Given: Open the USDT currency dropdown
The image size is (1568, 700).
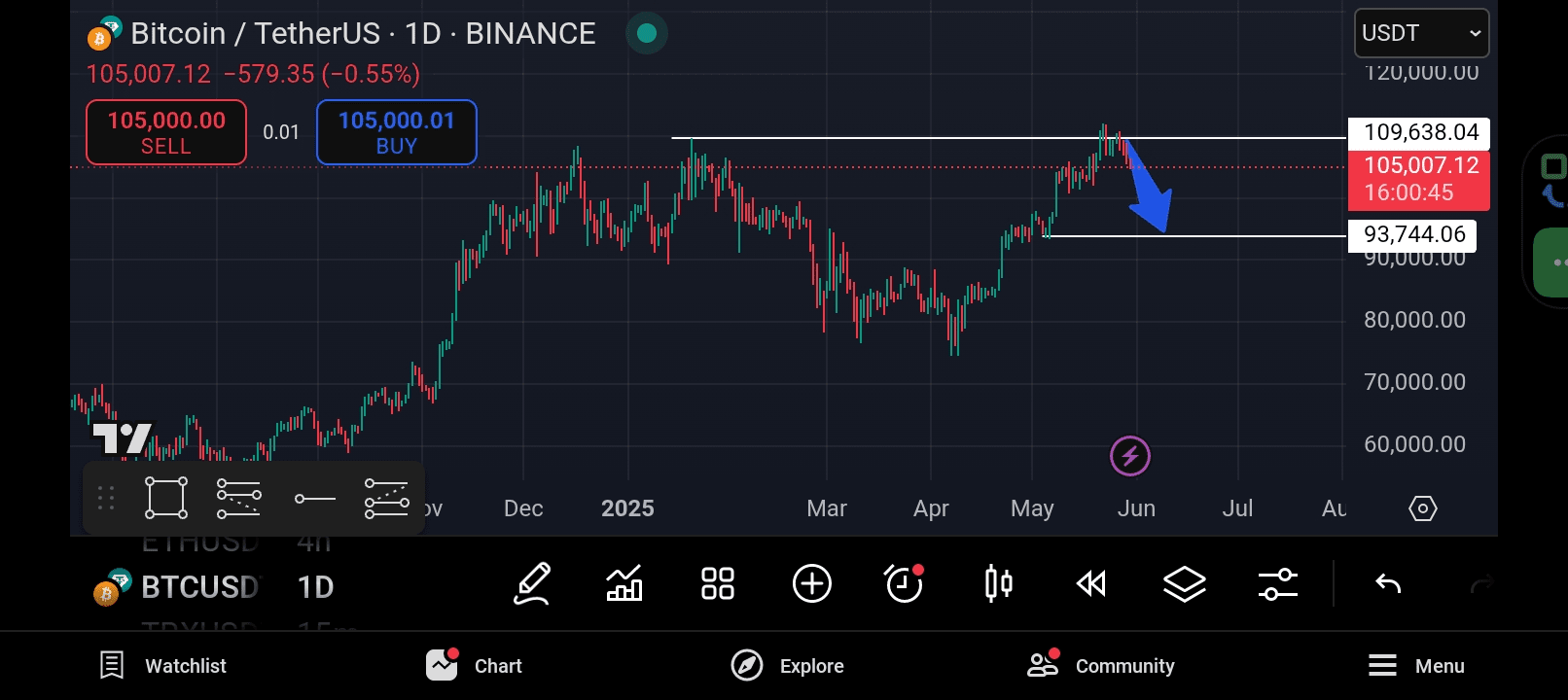Looking at the screenshot, I should (1421, 33).
